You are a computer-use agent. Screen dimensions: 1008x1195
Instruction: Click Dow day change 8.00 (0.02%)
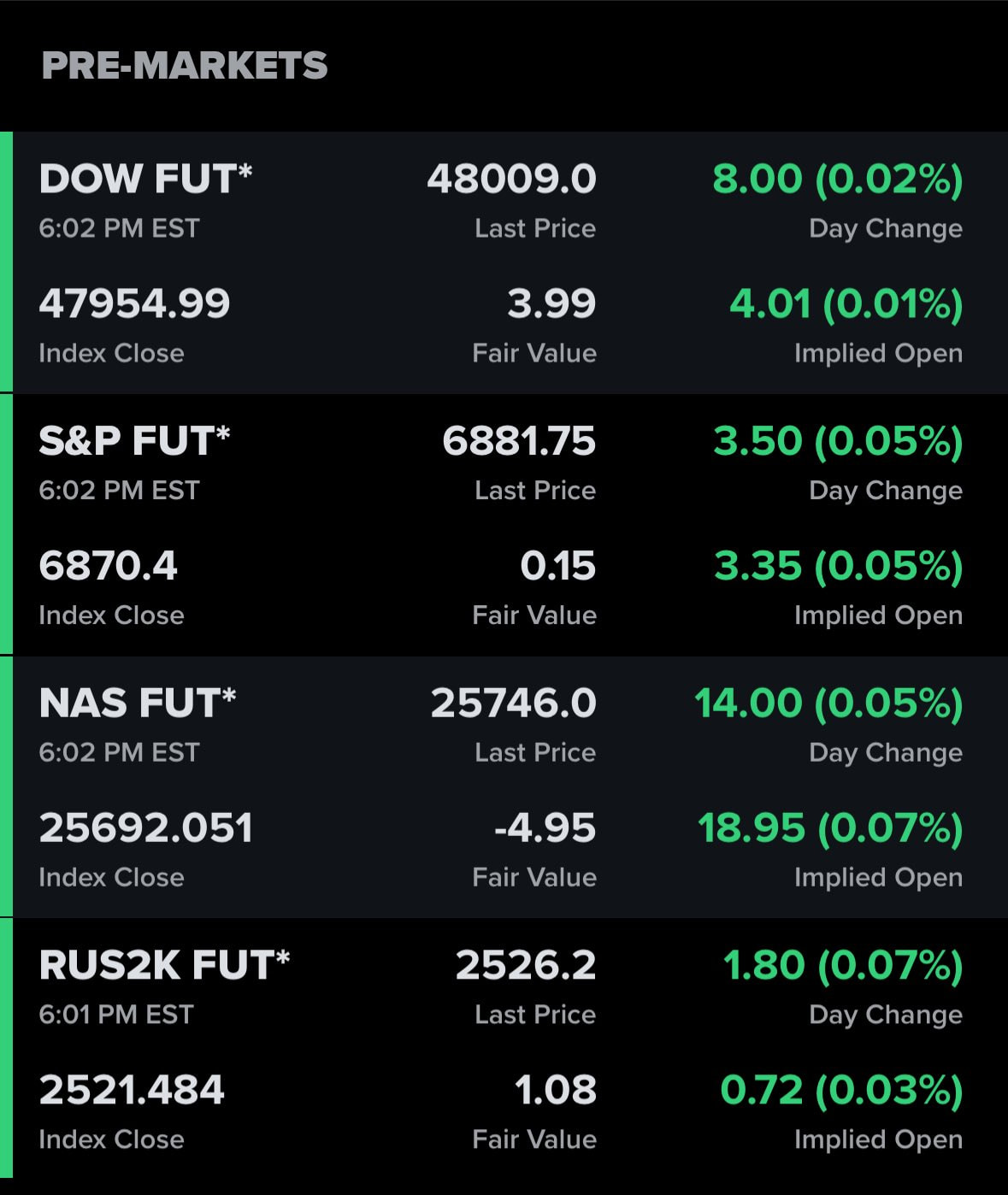point(837,180)
